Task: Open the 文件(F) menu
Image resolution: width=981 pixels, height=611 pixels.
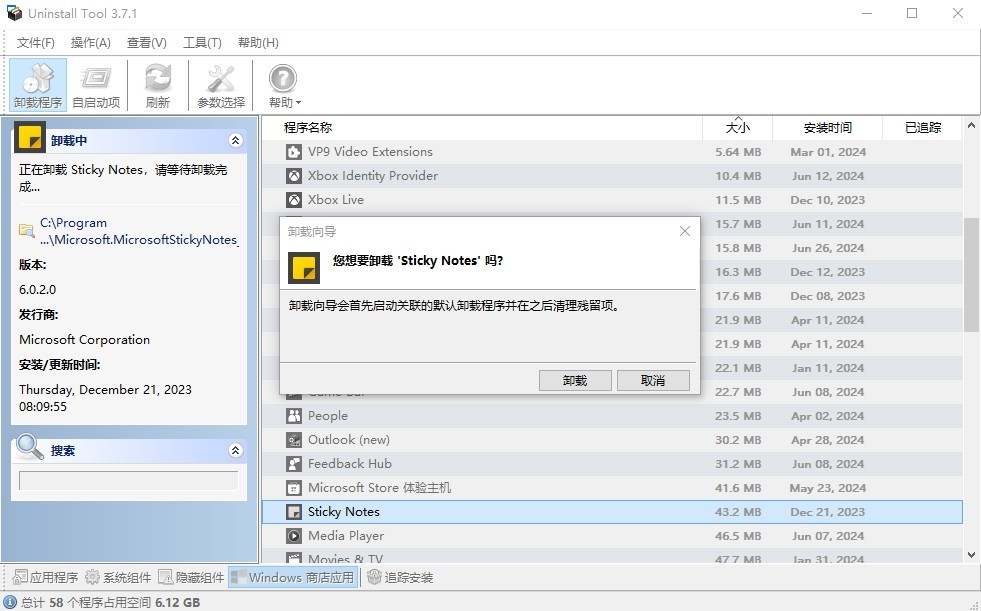Action: click(36, 43)
